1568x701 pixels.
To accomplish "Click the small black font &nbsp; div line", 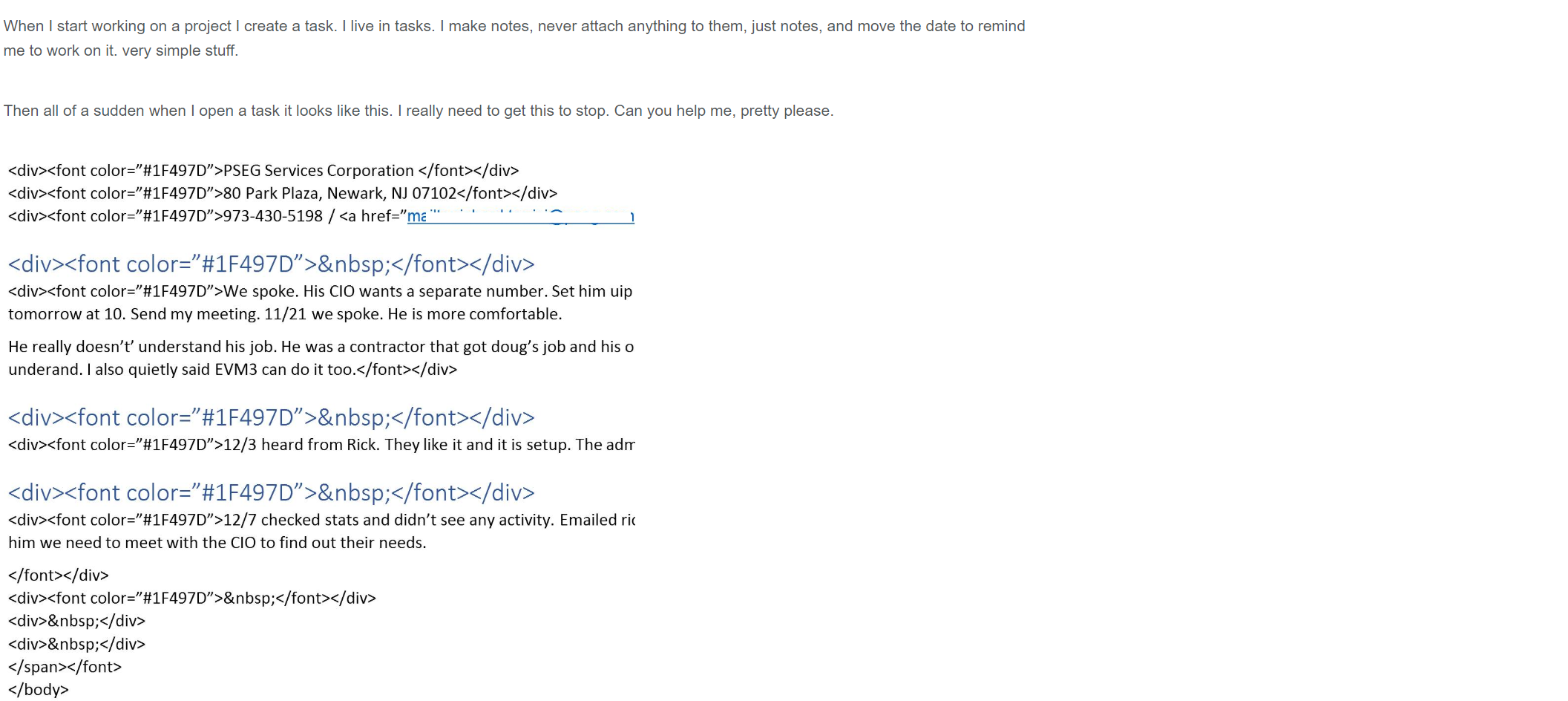I will 192,599.
